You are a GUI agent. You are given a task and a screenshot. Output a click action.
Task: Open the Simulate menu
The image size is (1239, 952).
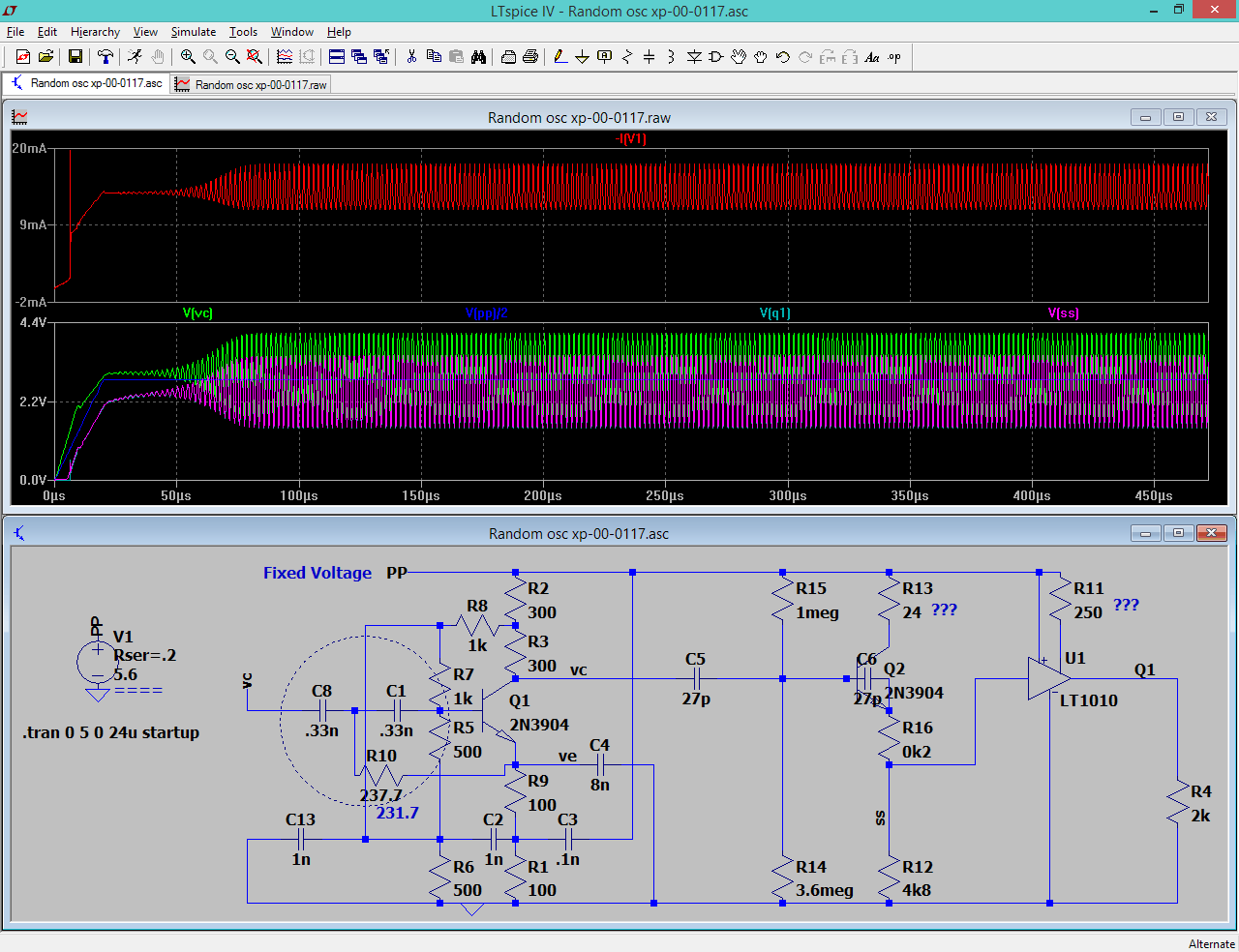[x=194, y=32]
